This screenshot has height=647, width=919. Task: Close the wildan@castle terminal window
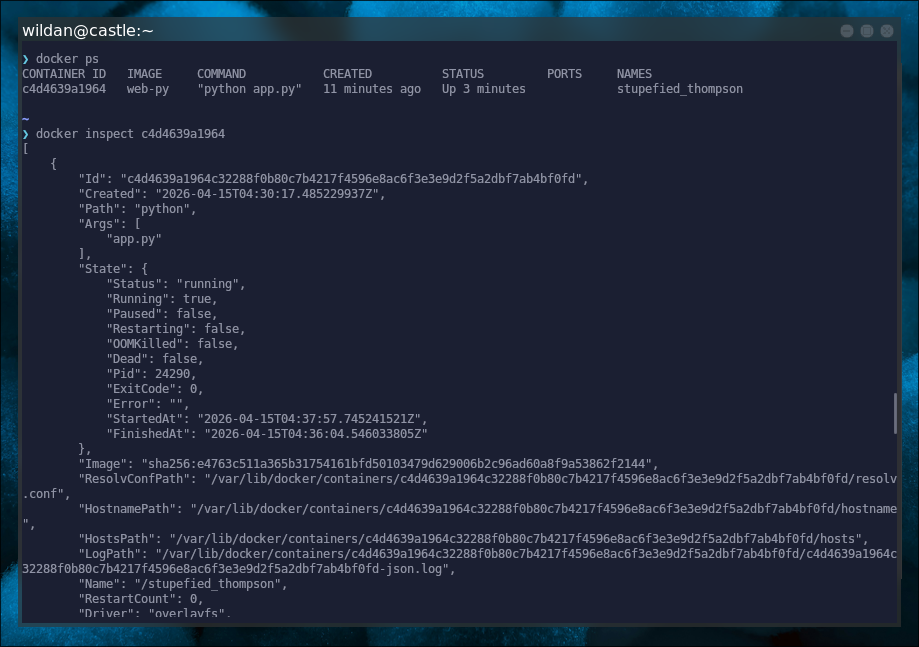pyautogui.click(x=887, y=31)
